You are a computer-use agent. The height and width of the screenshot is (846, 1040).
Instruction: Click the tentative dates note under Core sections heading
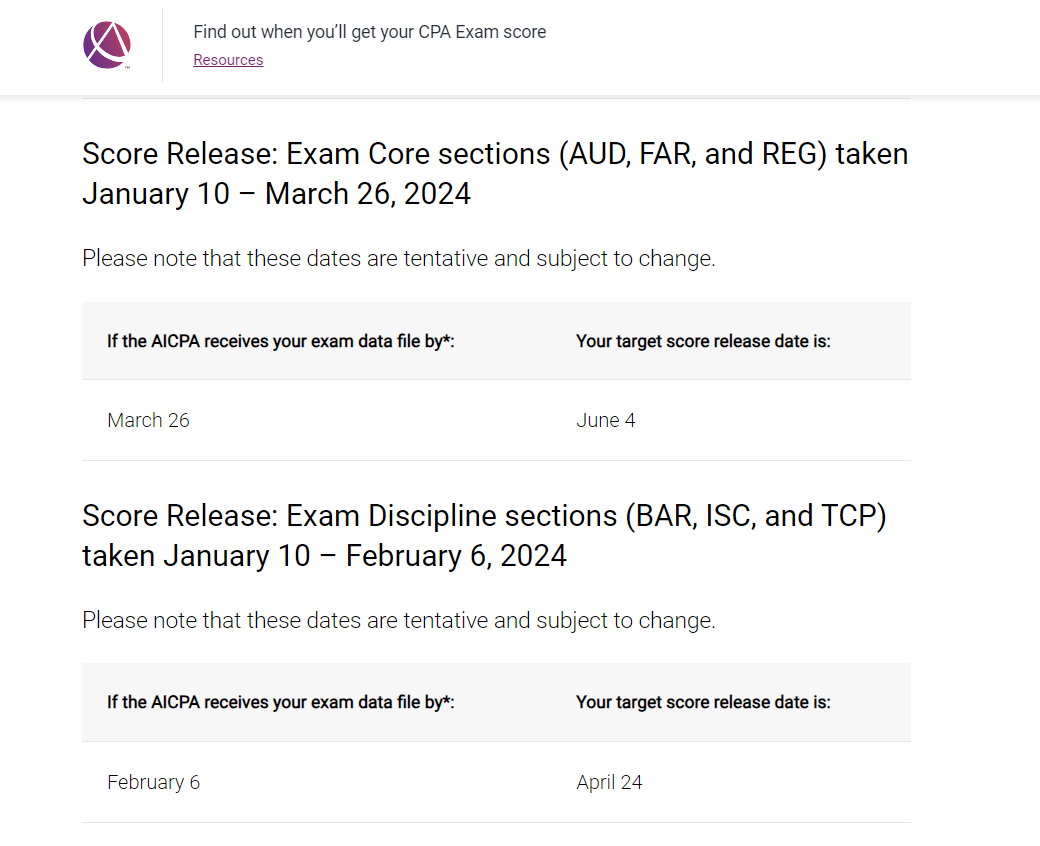[x=398, y=259]
